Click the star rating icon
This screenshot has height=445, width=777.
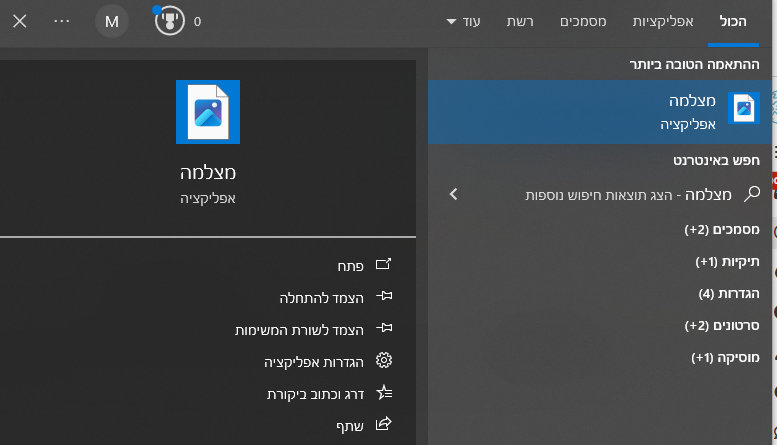384,392
